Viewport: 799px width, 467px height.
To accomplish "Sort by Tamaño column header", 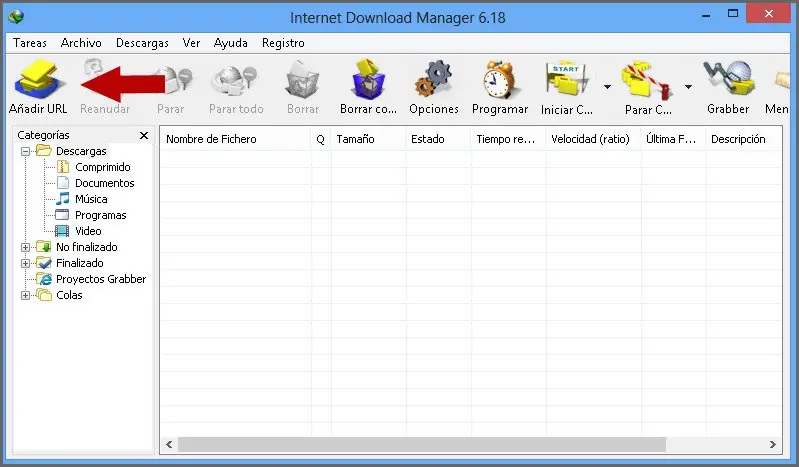I will 368,139.
